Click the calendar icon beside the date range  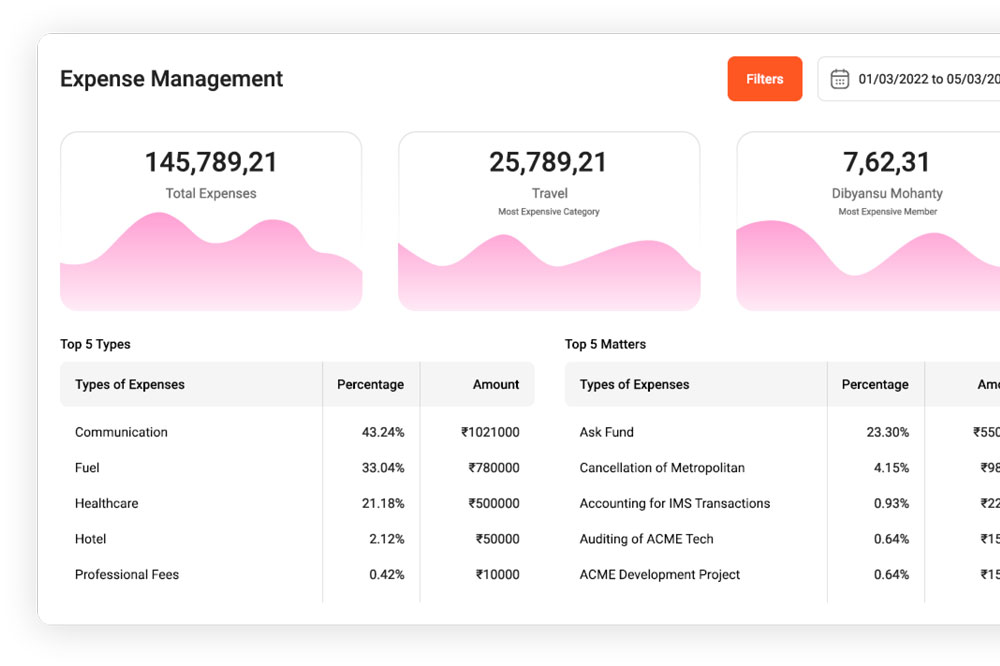[839, 79]
